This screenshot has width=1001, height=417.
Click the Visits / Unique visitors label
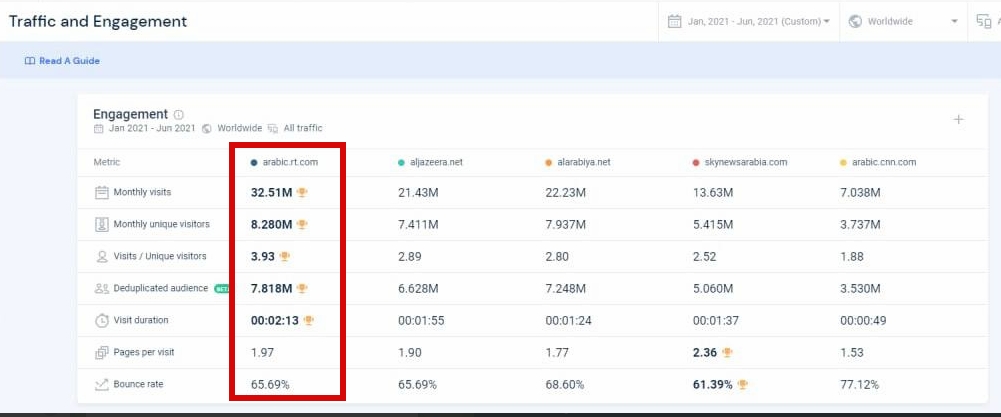tap(160, 256)
